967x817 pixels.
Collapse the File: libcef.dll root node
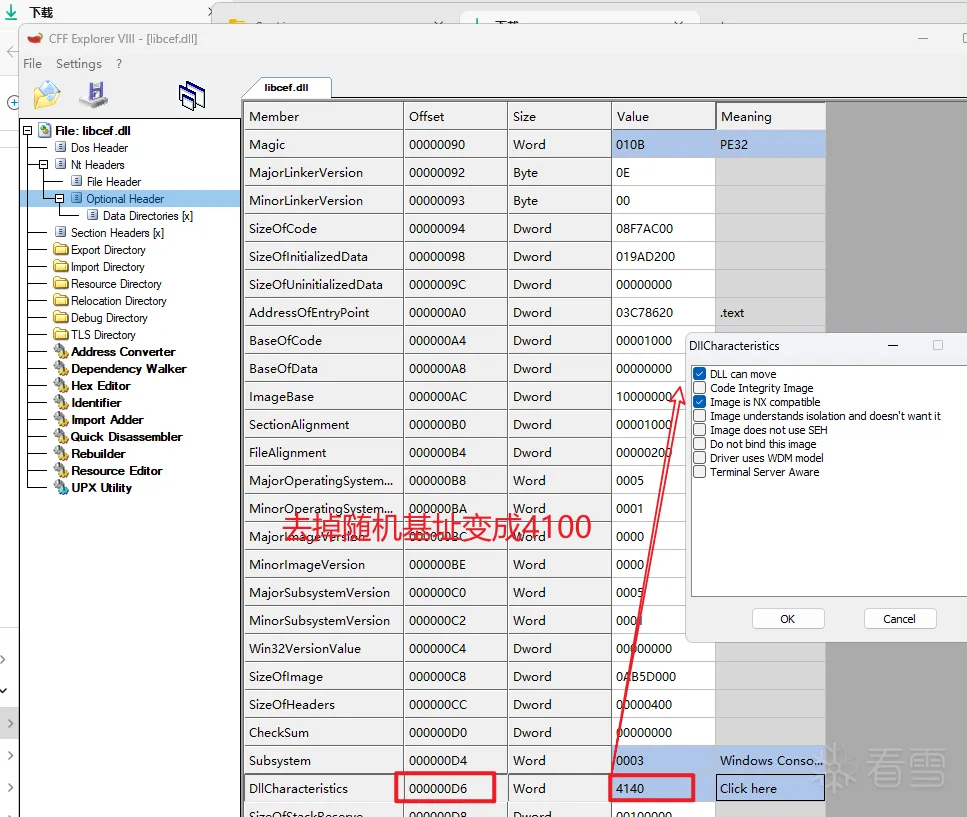(x=28, y=131)
